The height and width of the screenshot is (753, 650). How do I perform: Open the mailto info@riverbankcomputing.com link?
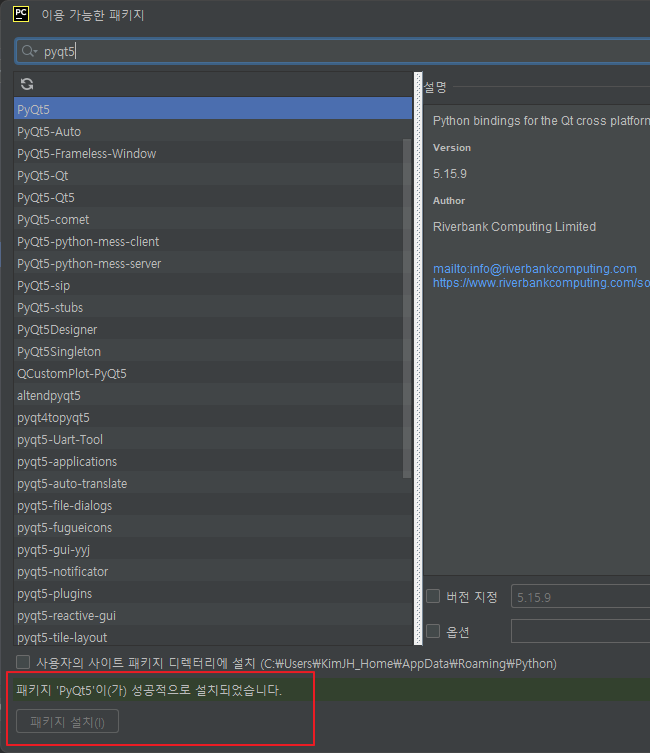pos(535,268)
